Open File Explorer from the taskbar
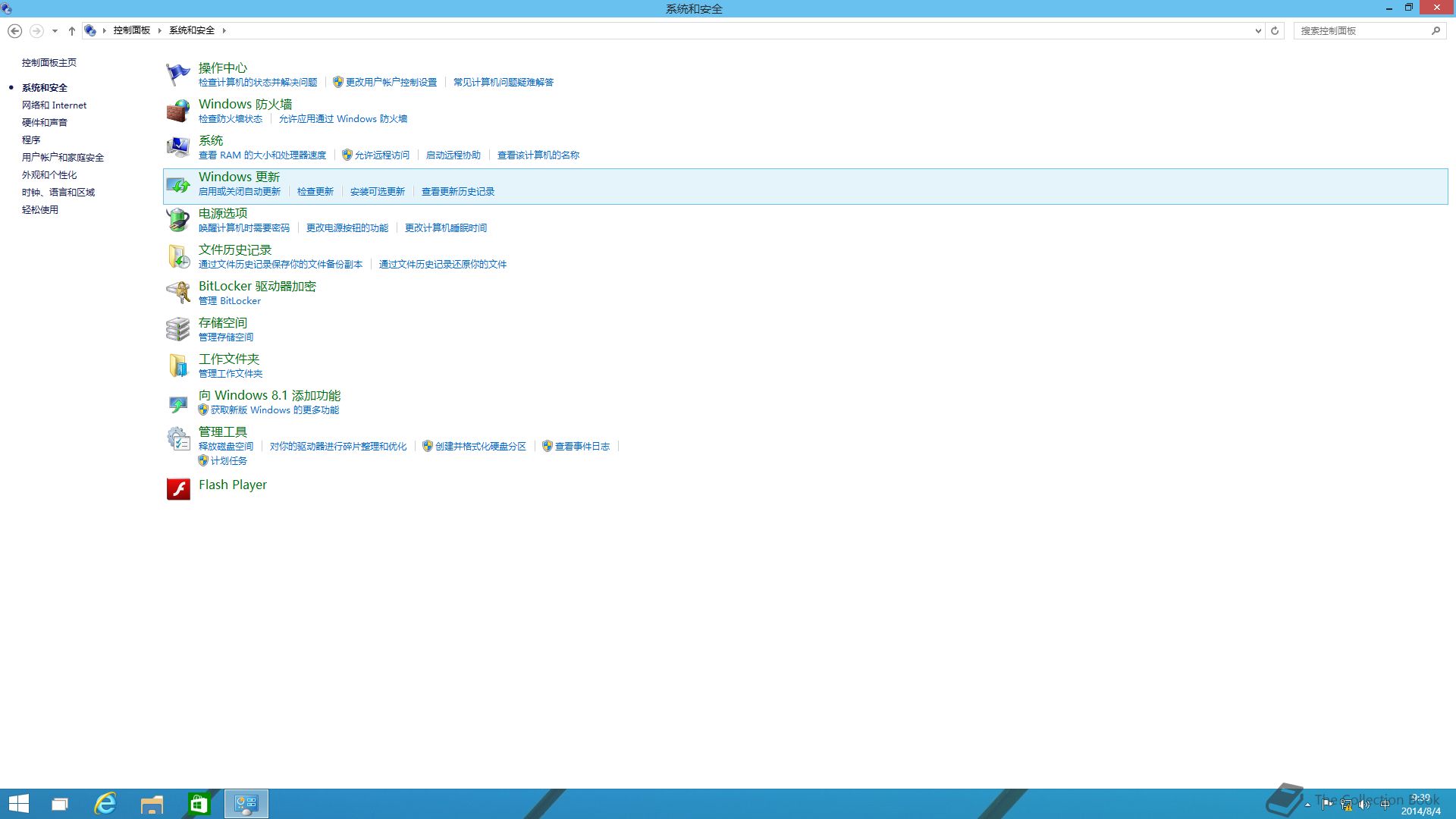Image resolution: width=1456 pixels, height=819 pixels. click(x=152, y=804)
